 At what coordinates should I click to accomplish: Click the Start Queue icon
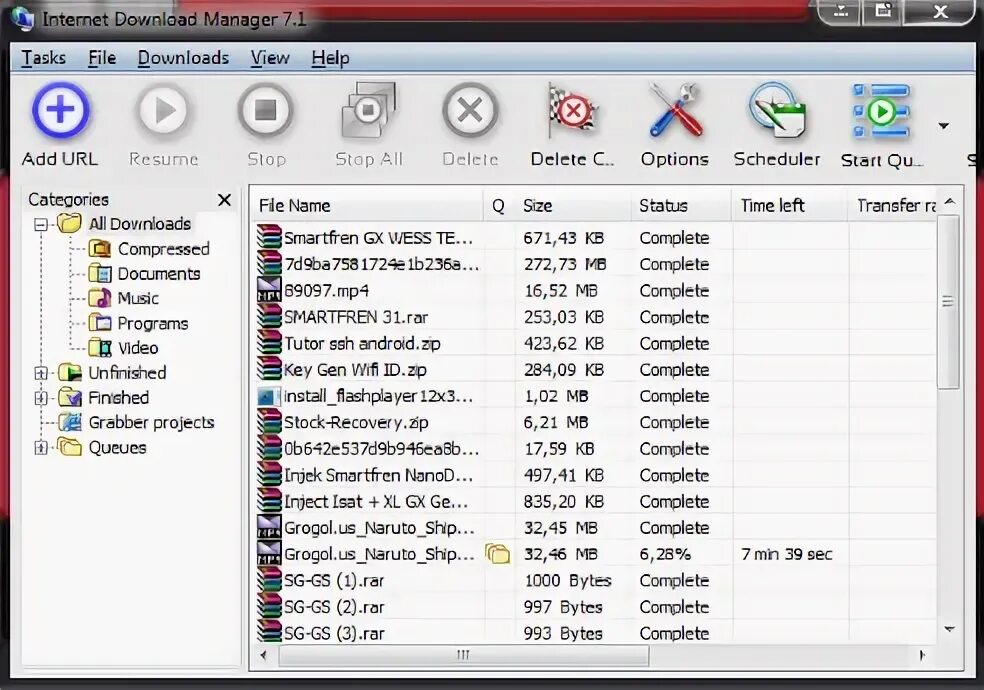(x=881, y=111)
